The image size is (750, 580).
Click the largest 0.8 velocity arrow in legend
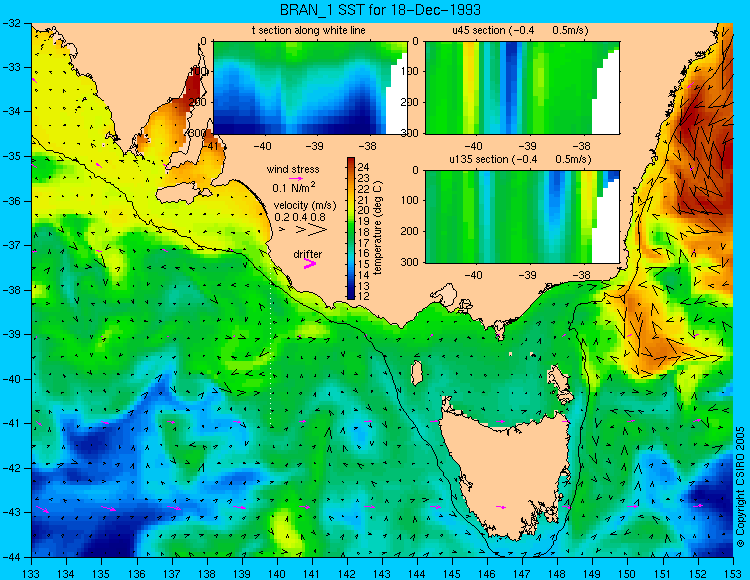(x=318, y=230)
